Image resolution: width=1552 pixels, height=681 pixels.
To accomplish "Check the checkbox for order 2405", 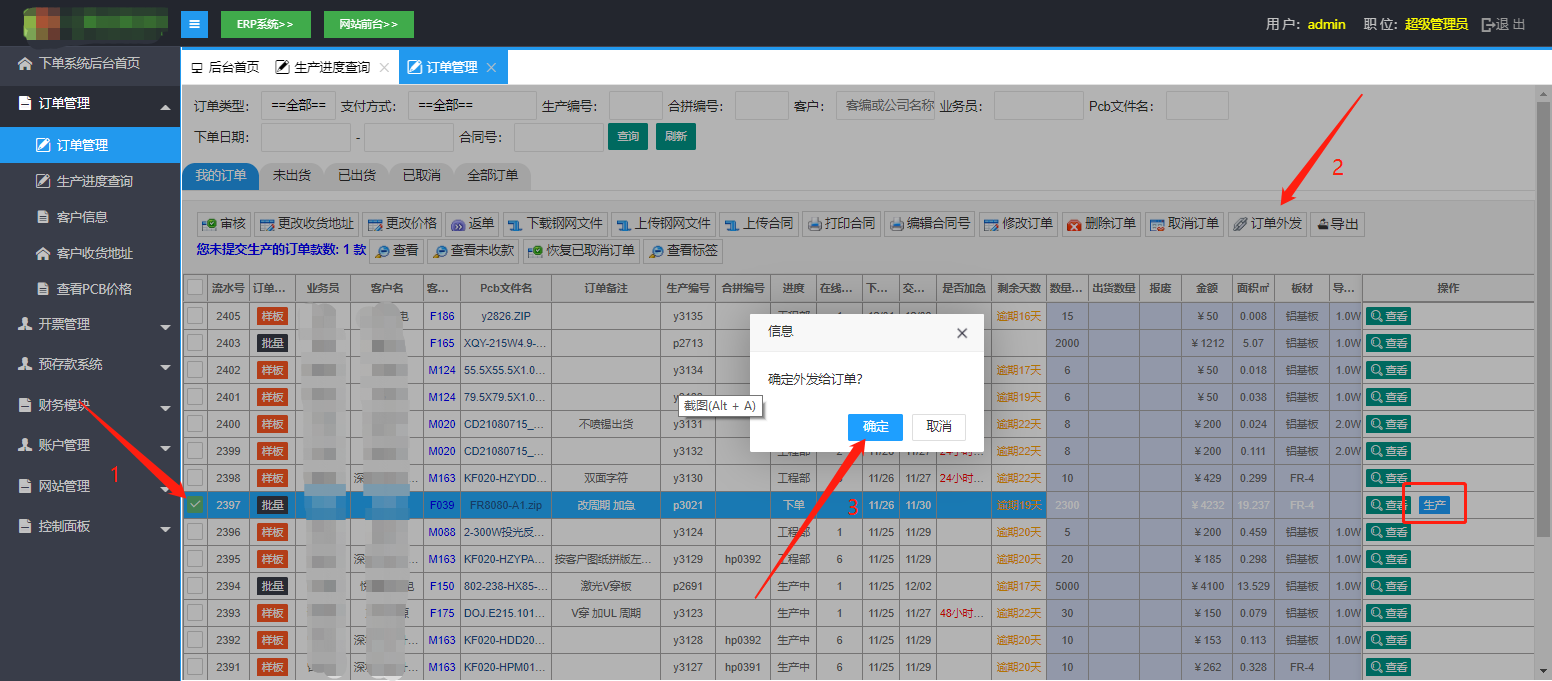I will click(195, 316).
